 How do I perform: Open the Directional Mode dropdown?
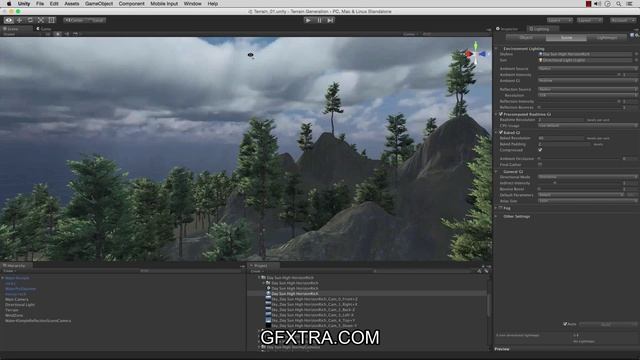click(x=587, y=177)
